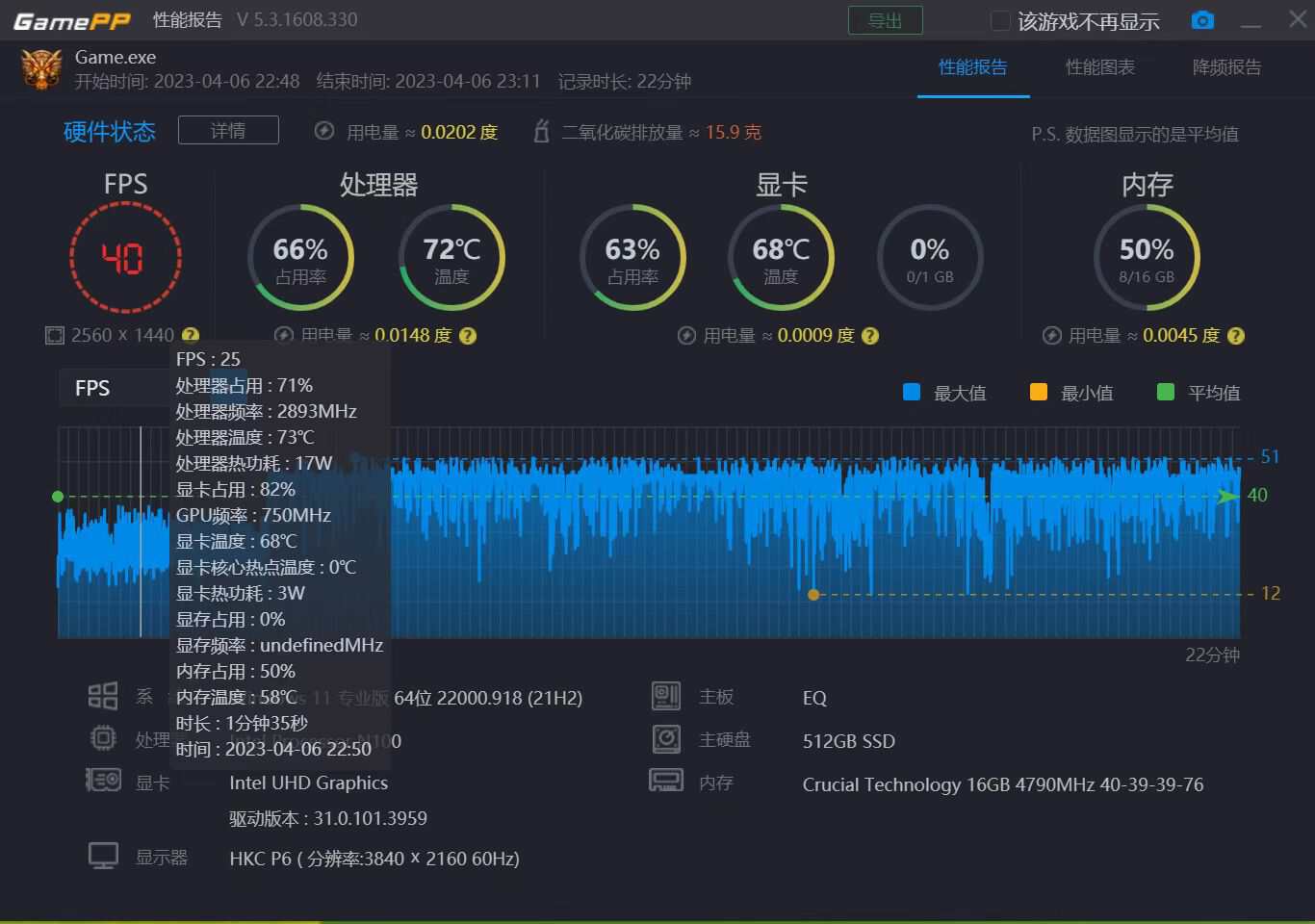Viewport: 1315px width, 924px height.
Task: Click the 512GB SSD text
Action: pos(849,741)
